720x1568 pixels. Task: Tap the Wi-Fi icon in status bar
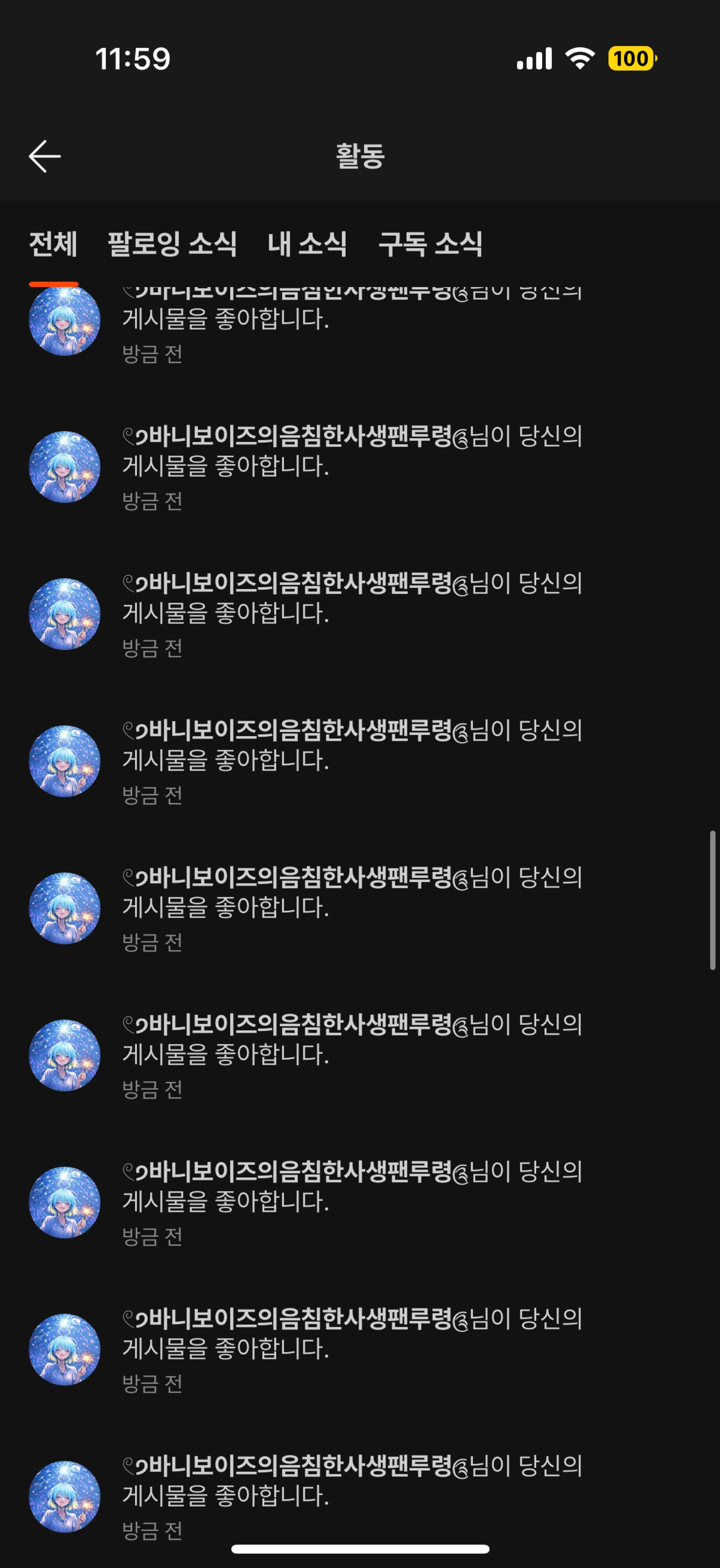coord(580,59)
